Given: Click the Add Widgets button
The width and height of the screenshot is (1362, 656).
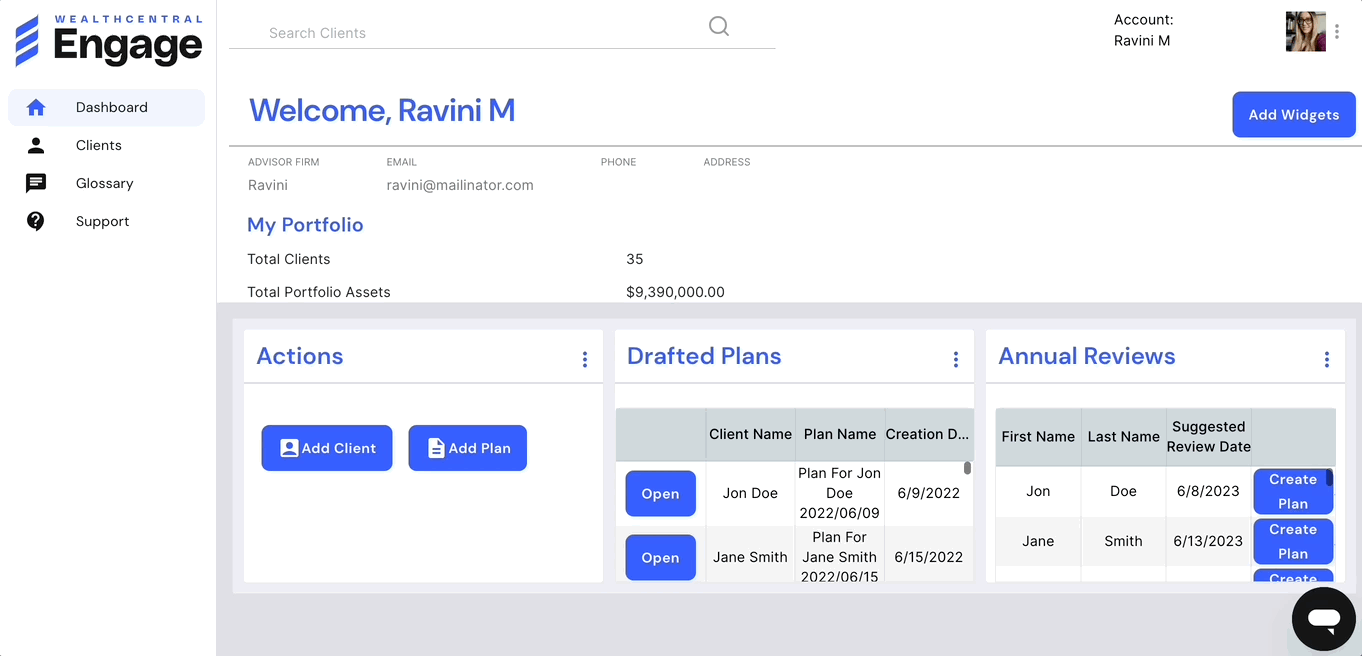Looking at the screenshot, I should [x=1294, y=114].
